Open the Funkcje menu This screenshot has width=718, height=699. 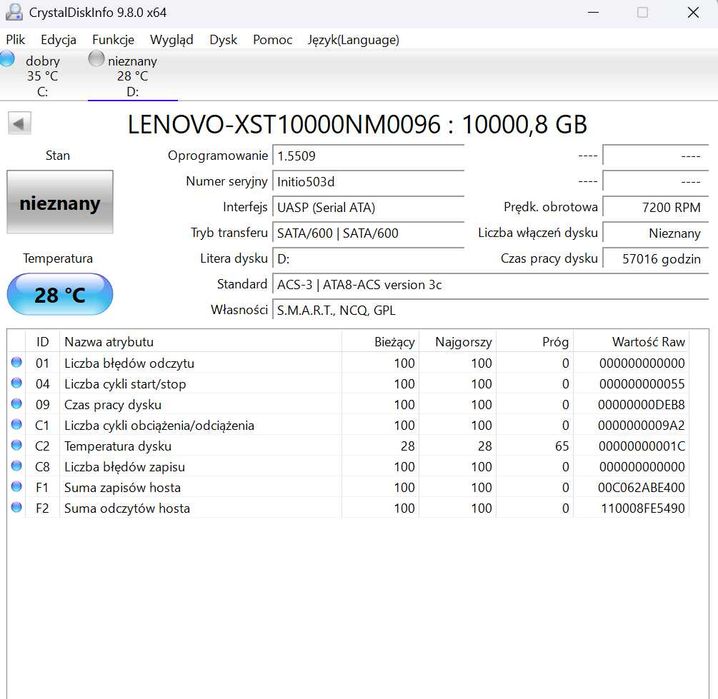point(113,40)
